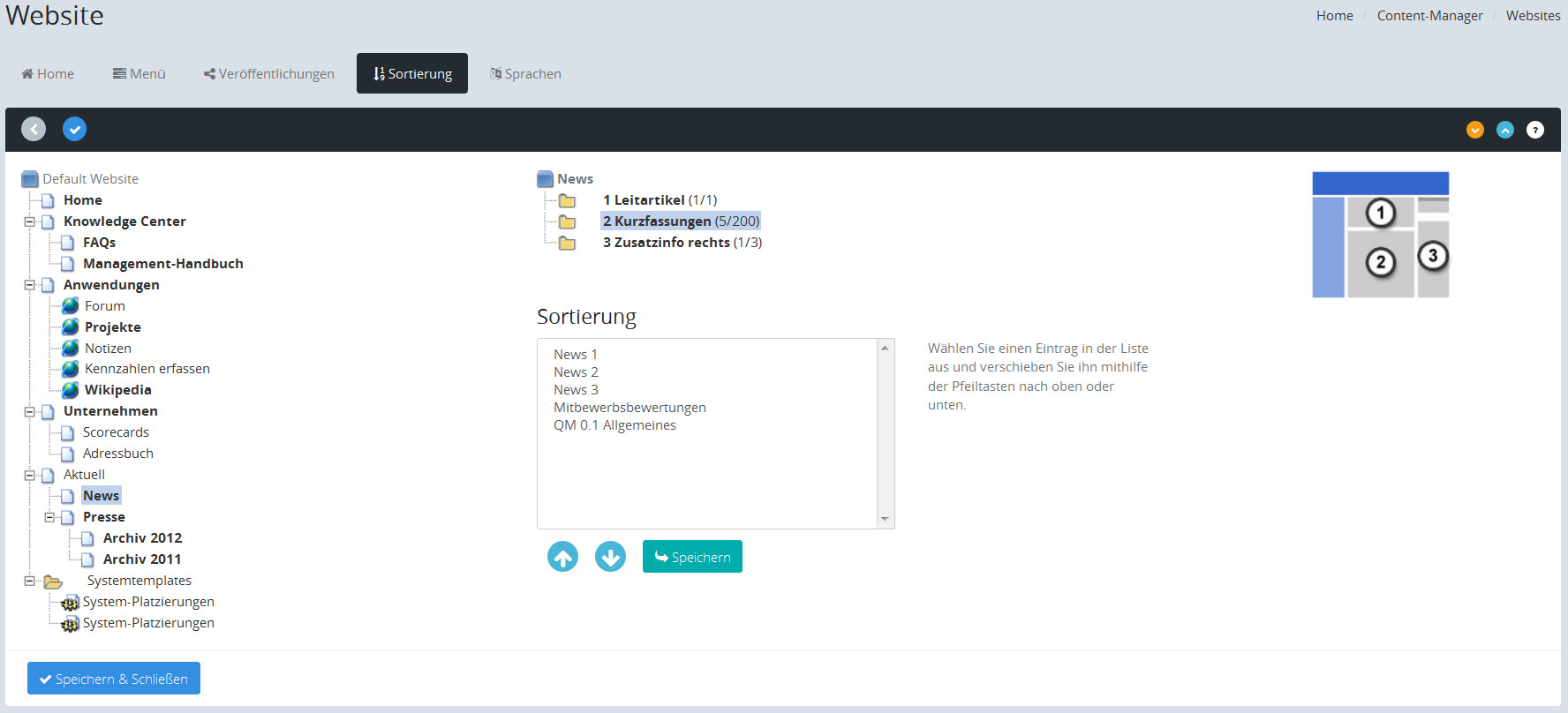Click the blue up chevron icon
Image resolution: width=1568 pixels, height=713 pixels.
(1505, 130)
